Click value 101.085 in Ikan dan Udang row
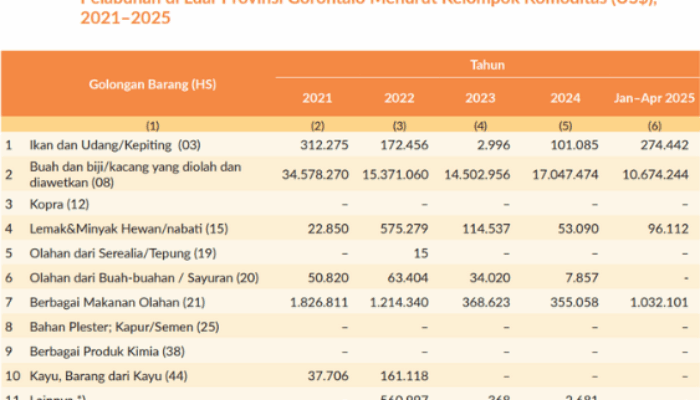 [574, 145]
